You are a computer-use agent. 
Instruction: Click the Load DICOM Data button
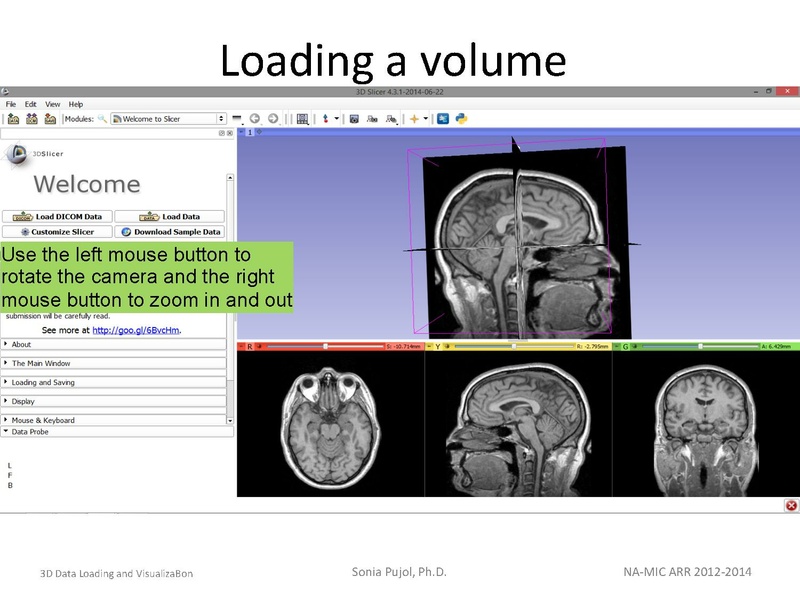57,216
